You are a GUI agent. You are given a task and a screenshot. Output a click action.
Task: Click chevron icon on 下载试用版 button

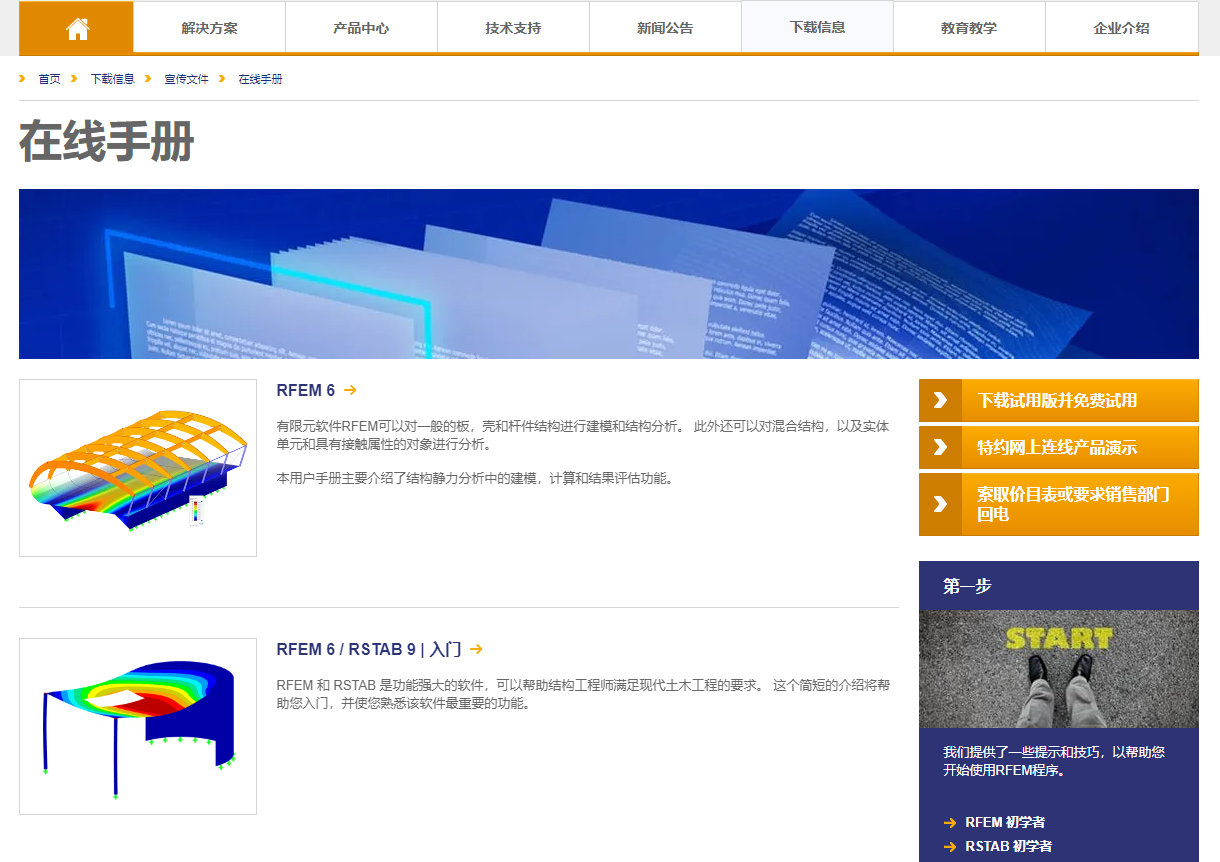(x=940, y=400)
